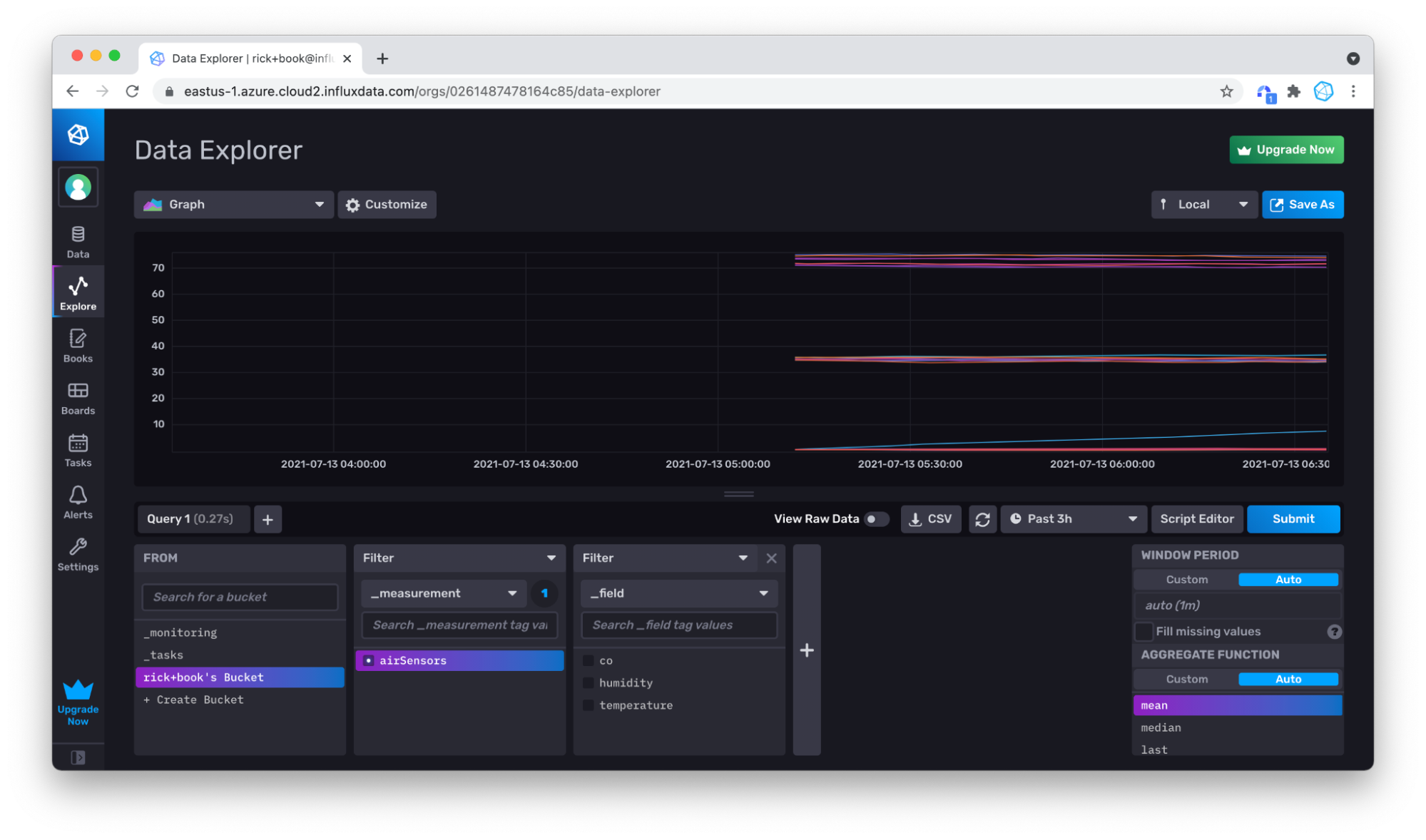This screenshot has width=1426, height=840.
Task: Open the Past 3h time range dropdown
Action: [x=1073, y=519]
